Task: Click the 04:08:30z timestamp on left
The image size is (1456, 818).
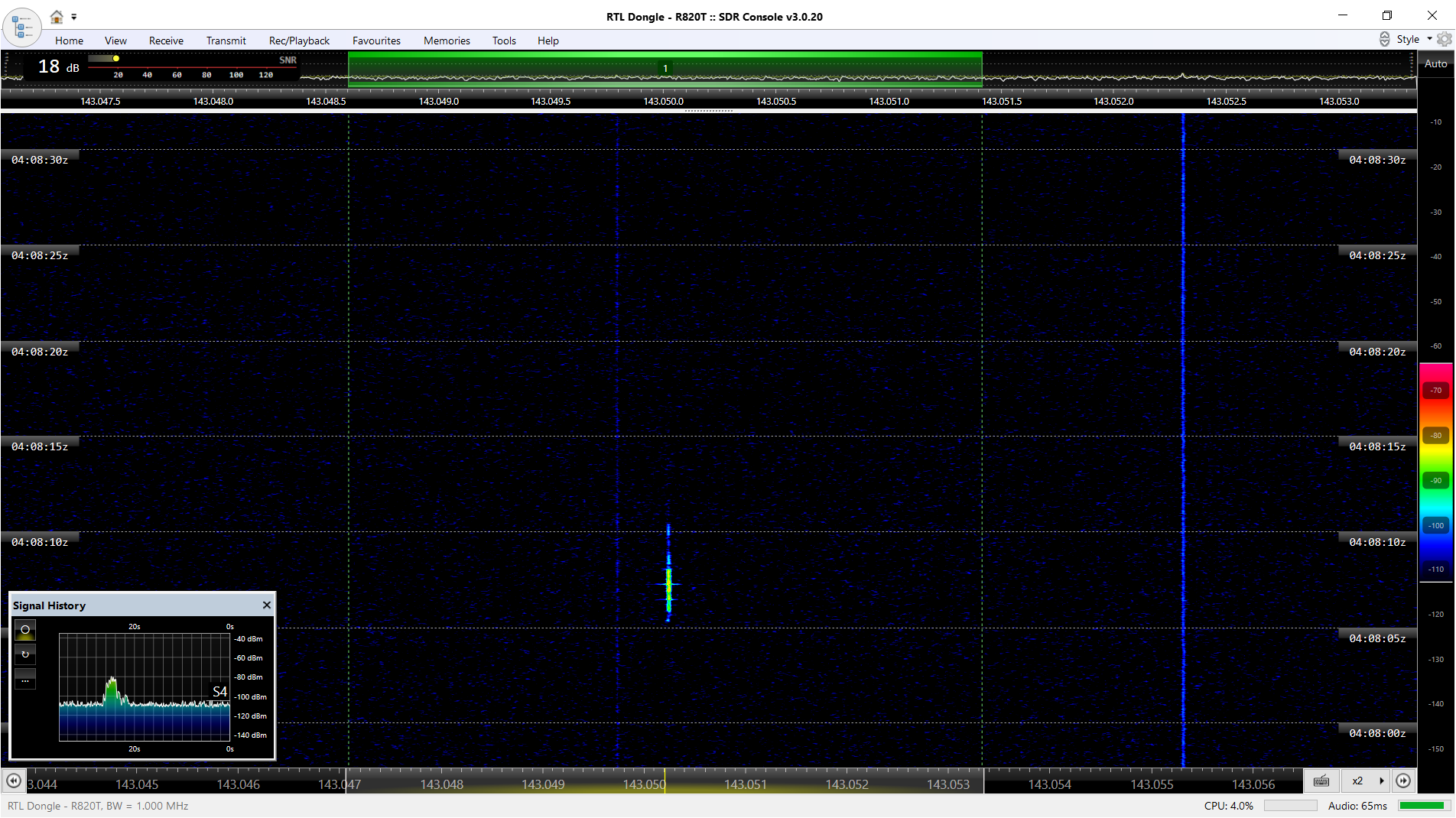Action: coord(40,160)
